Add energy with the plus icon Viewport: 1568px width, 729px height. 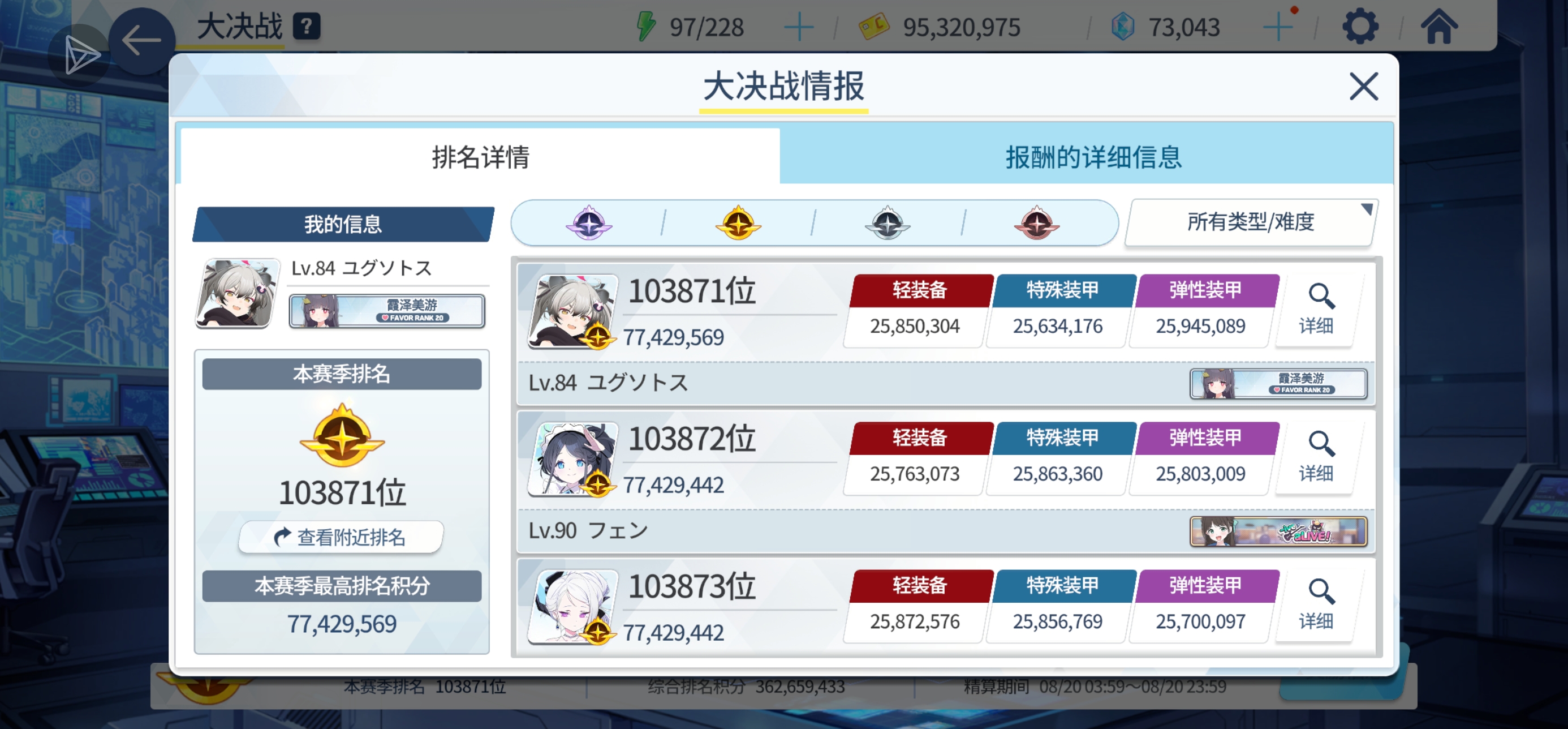click(799, 28)
